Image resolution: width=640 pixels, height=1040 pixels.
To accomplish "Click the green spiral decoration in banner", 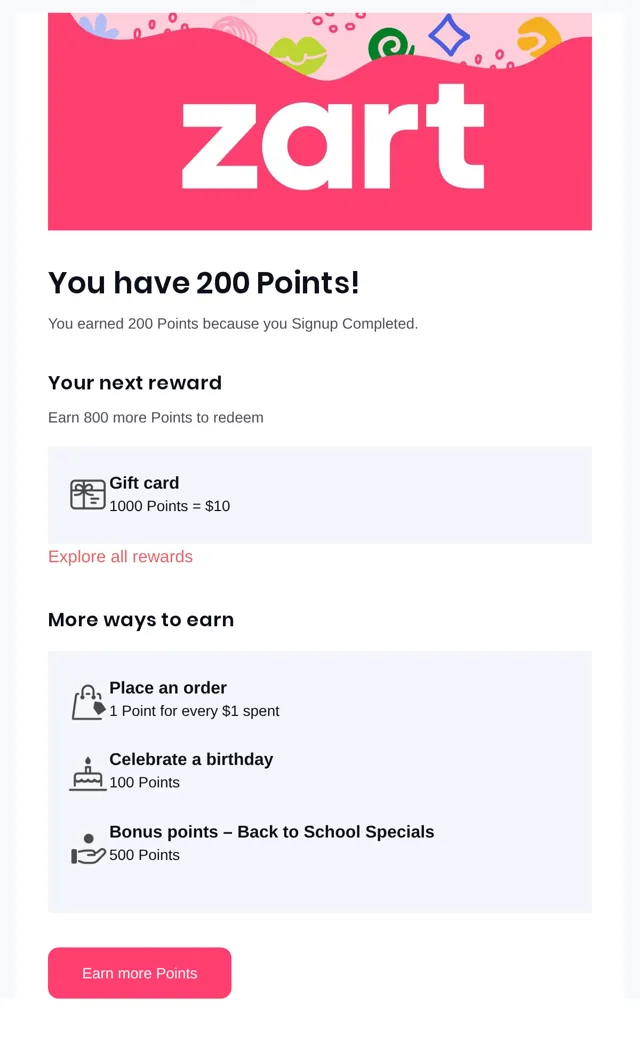I will pos(391,43).
